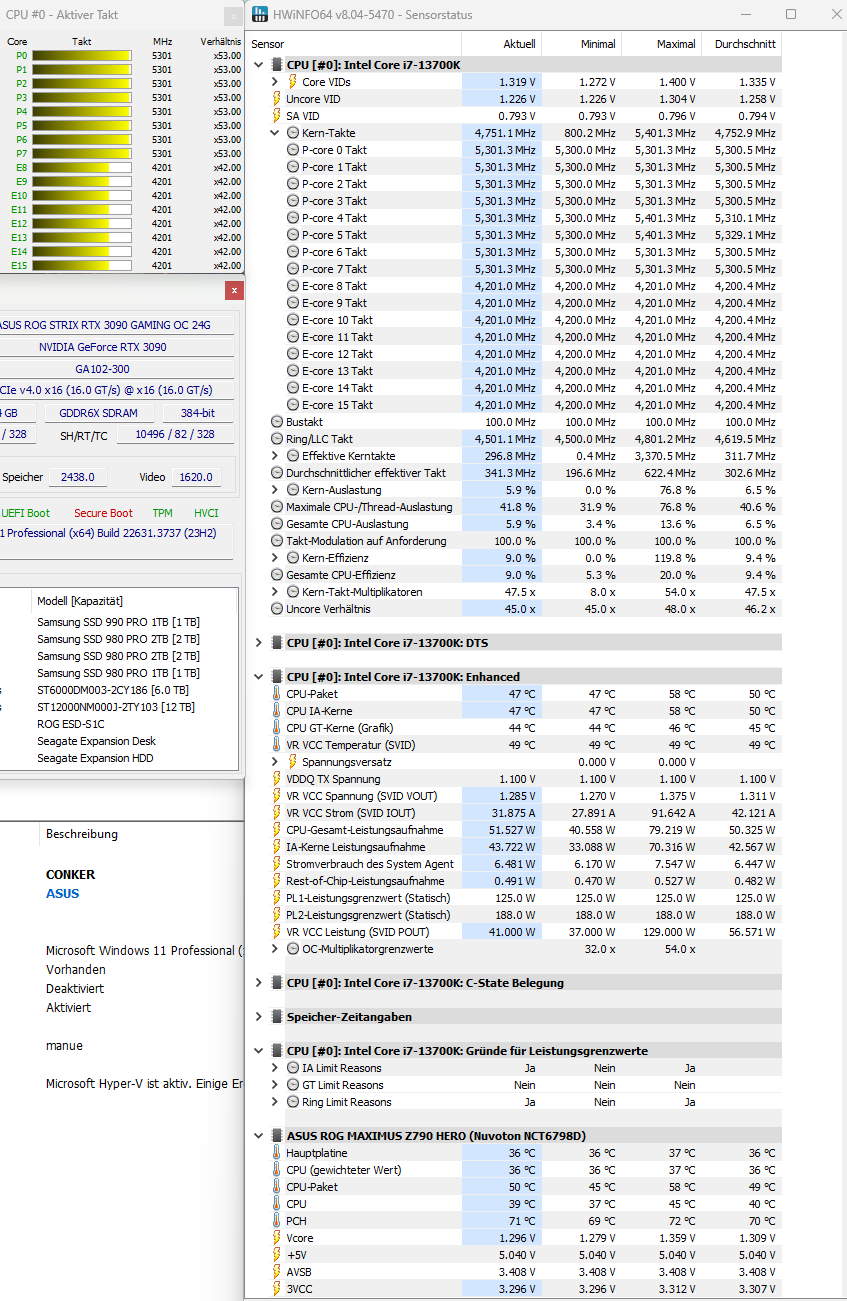847x1301 pixels.
Task: Expand Kern-Takt-Multiplikatoren row
Action: (275, 592)
